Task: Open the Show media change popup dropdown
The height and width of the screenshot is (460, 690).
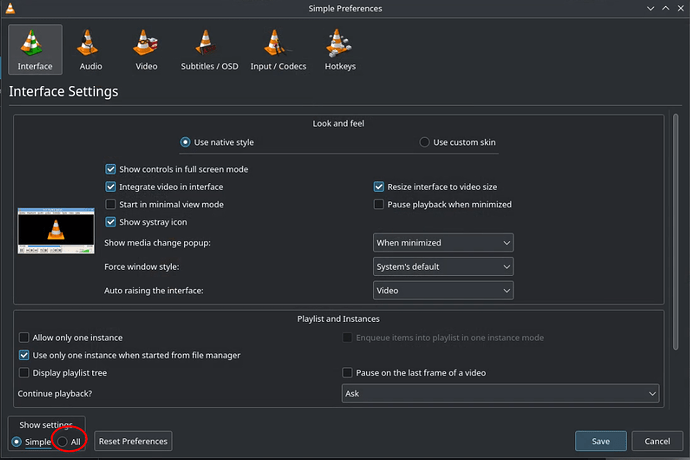Action: pos(443,243)
